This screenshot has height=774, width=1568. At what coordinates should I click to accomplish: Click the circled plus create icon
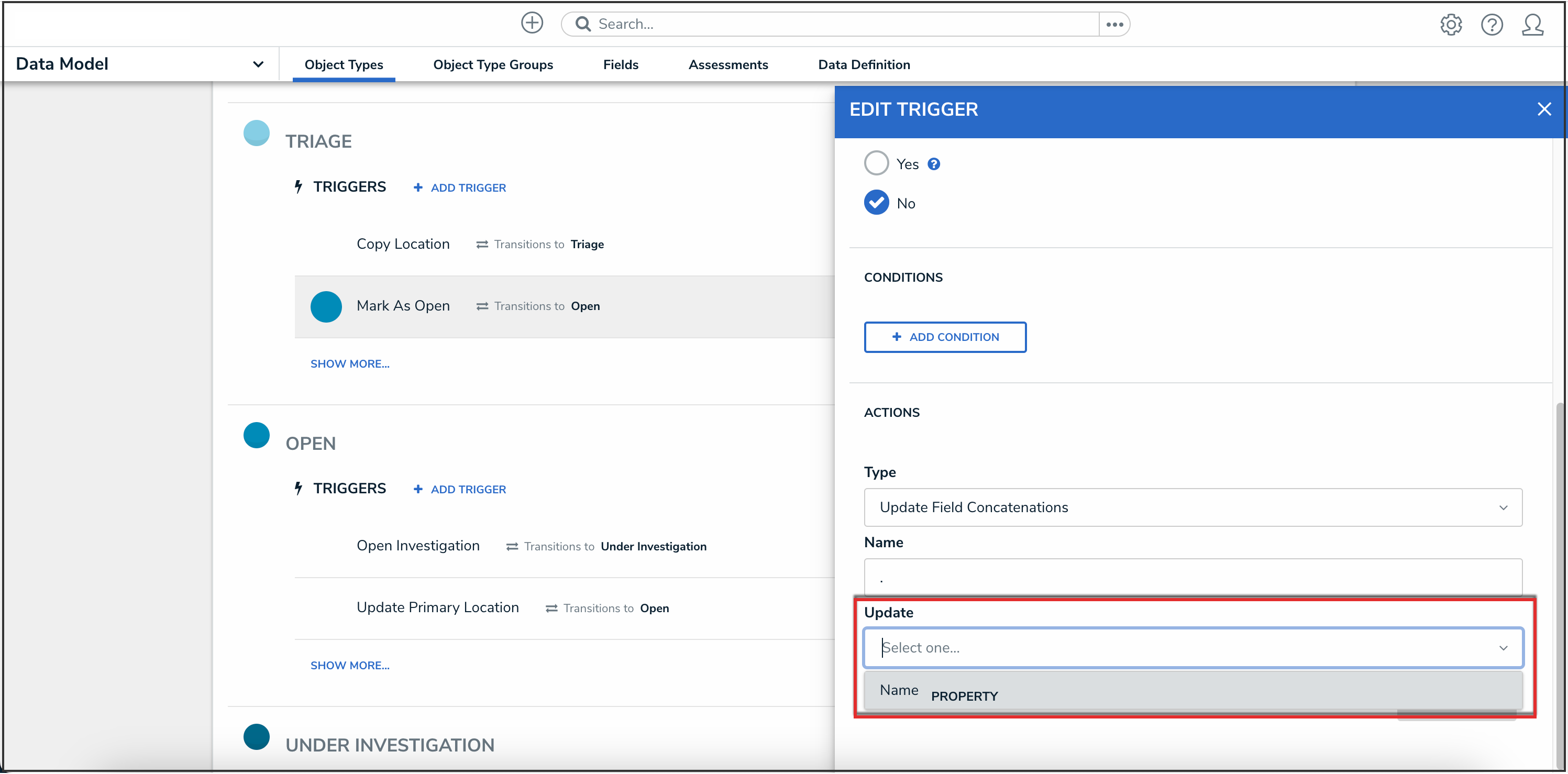click(532, 23)
